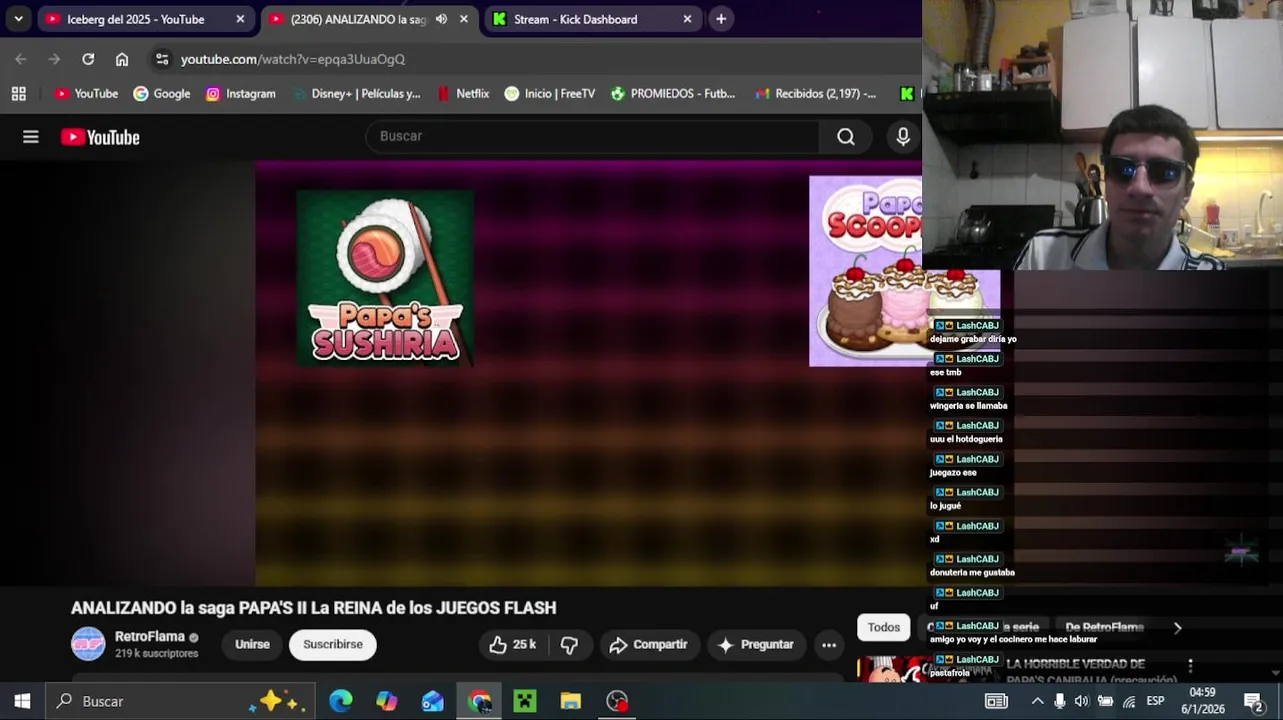Screen dimensions: 1283x720
Task: Open the network status tray icon
Action: [x=1129, y=701]
